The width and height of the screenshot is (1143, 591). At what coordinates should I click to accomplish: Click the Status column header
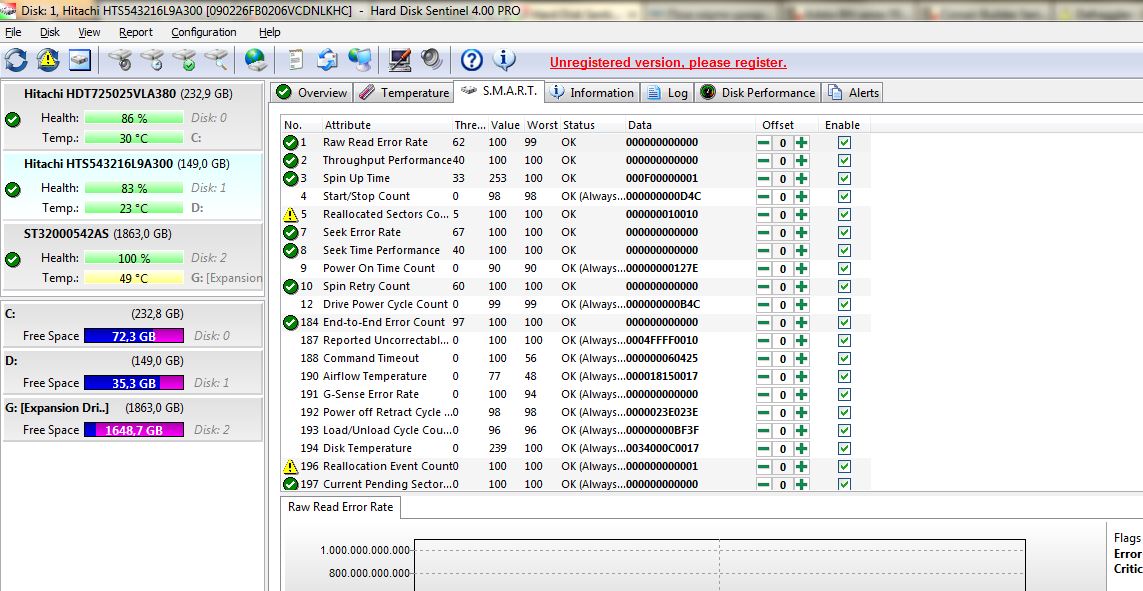(x=592, y=125)
